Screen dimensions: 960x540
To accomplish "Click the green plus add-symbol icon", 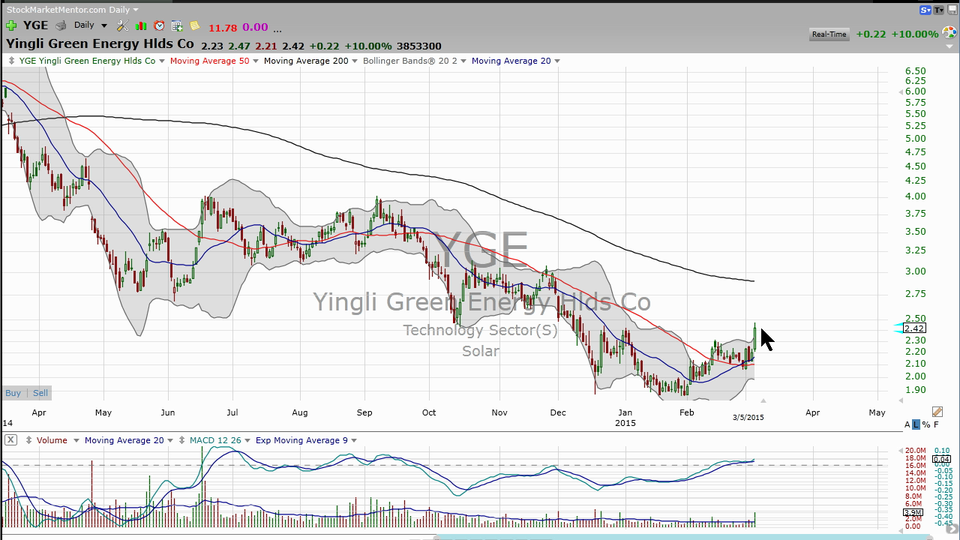I will 11,26.
